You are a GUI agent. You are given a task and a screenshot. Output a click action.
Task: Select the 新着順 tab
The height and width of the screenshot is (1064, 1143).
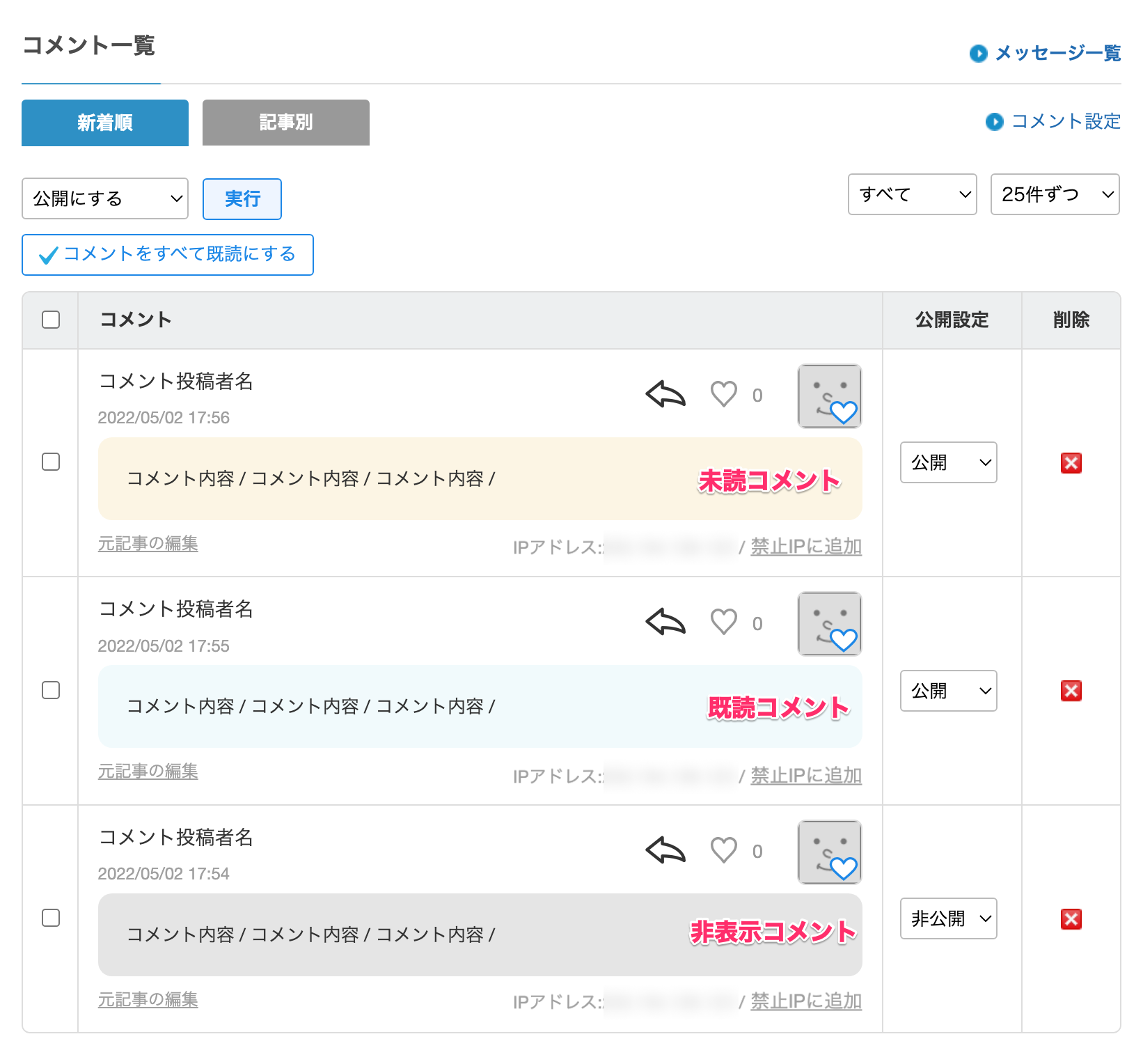click(104, 123)
